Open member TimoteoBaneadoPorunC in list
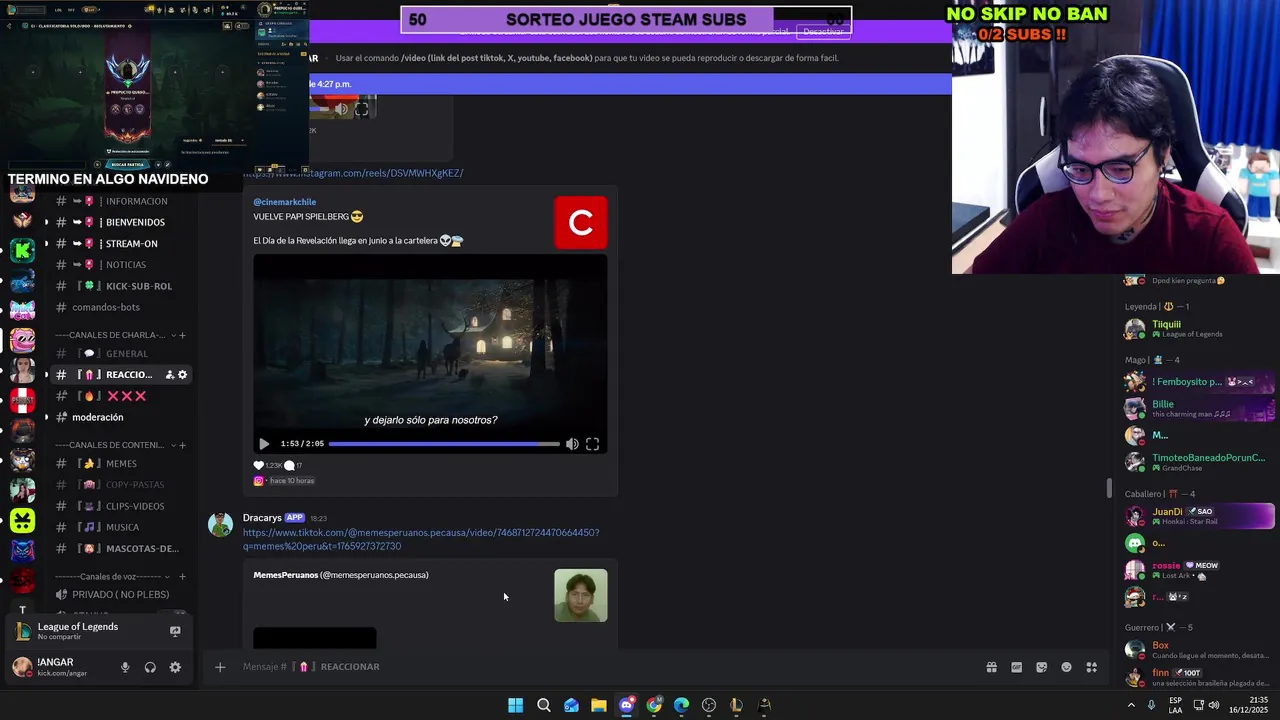Screen dimensions: 1280x720 point(1199,462)
